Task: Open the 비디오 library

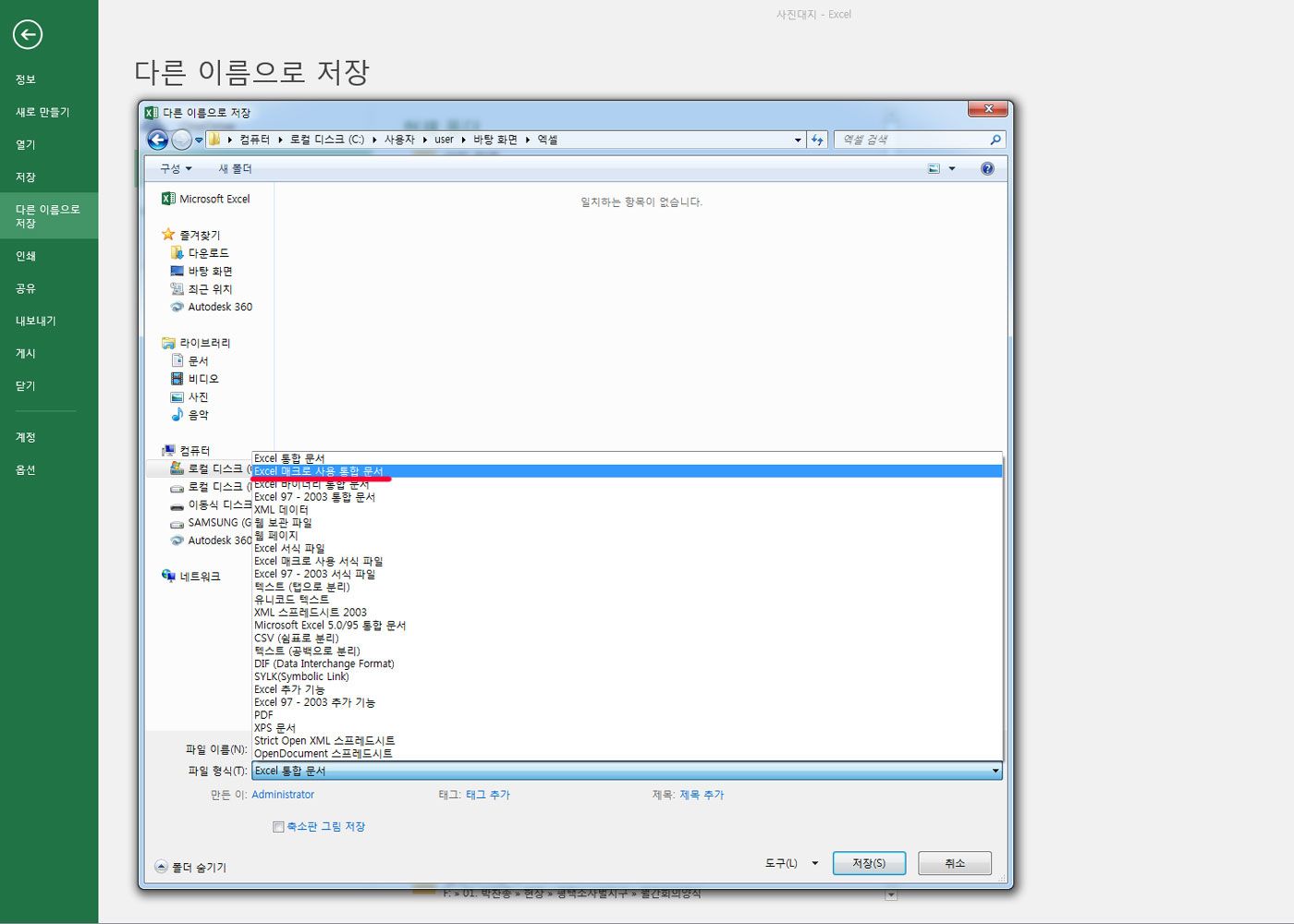Action: pos(195,379)
